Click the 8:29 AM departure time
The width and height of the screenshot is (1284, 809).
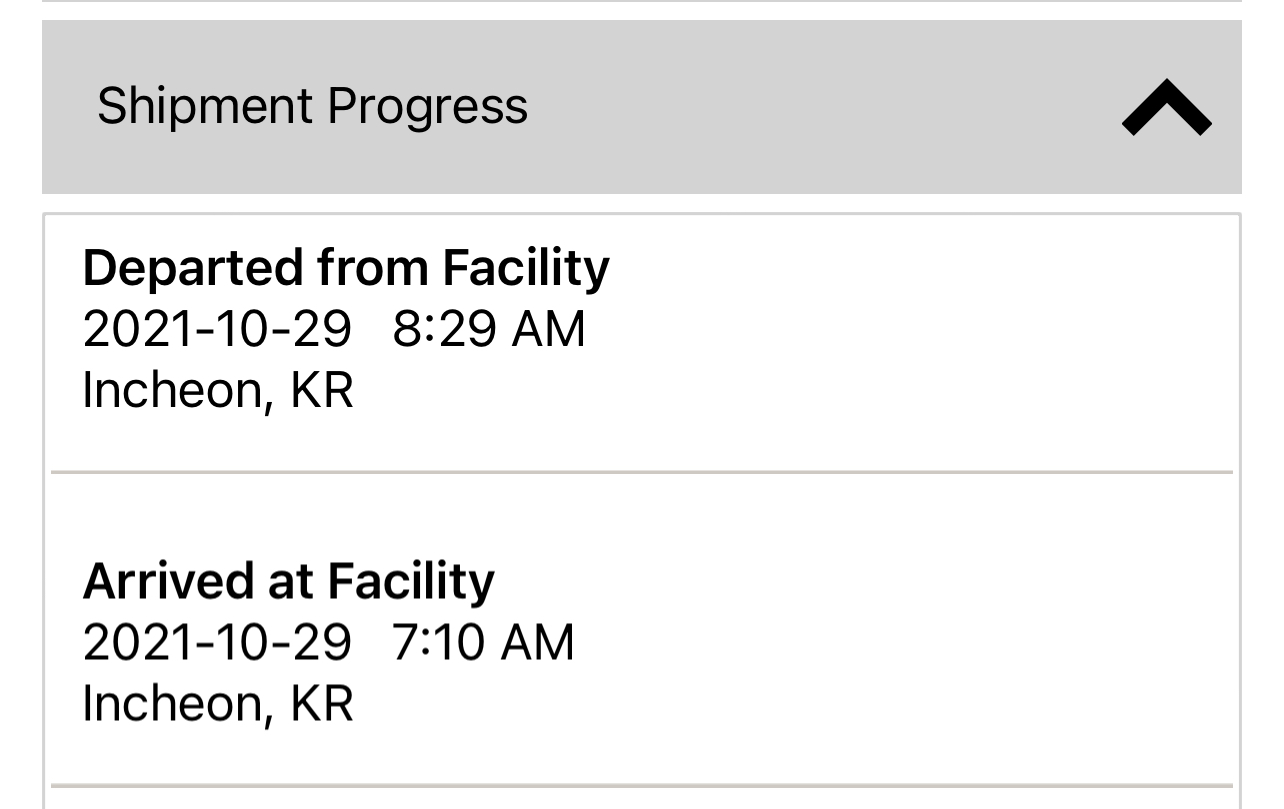(488, 329)
